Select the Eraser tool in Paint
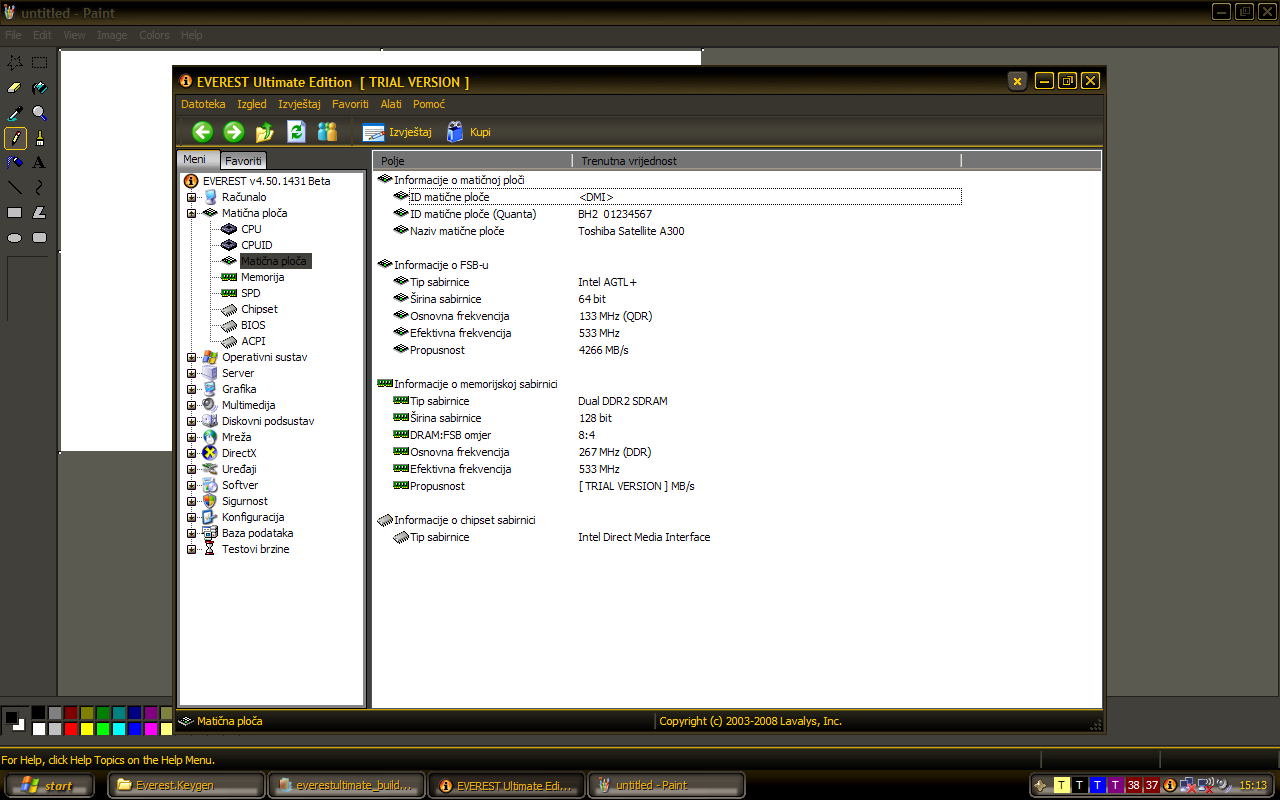The image size is (1280, 800). (15, 88)
